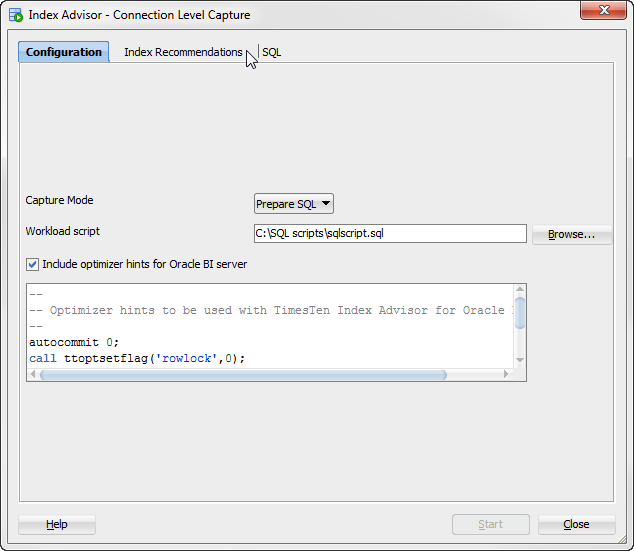Image resolution: width=634 pixels, height=551 pixels.
Task: Click the Close button at bottom
Action: [577, 524]
